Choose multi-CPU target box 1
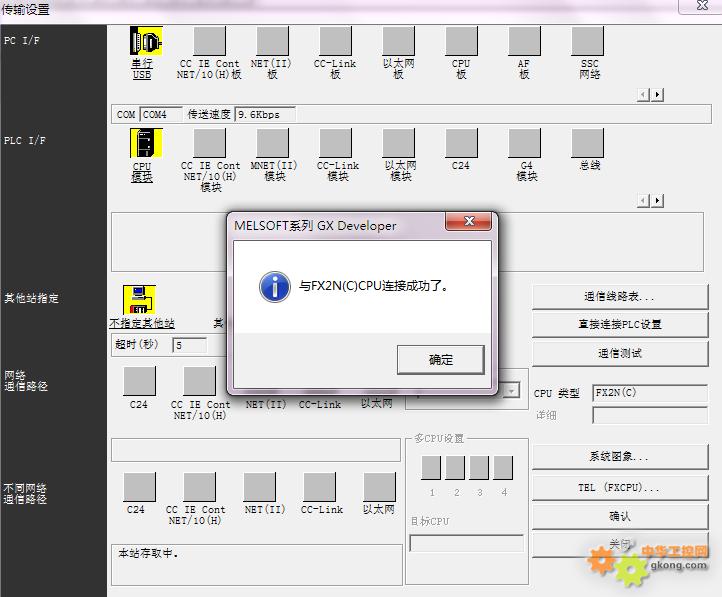The image size is (722, 597). 431,468
